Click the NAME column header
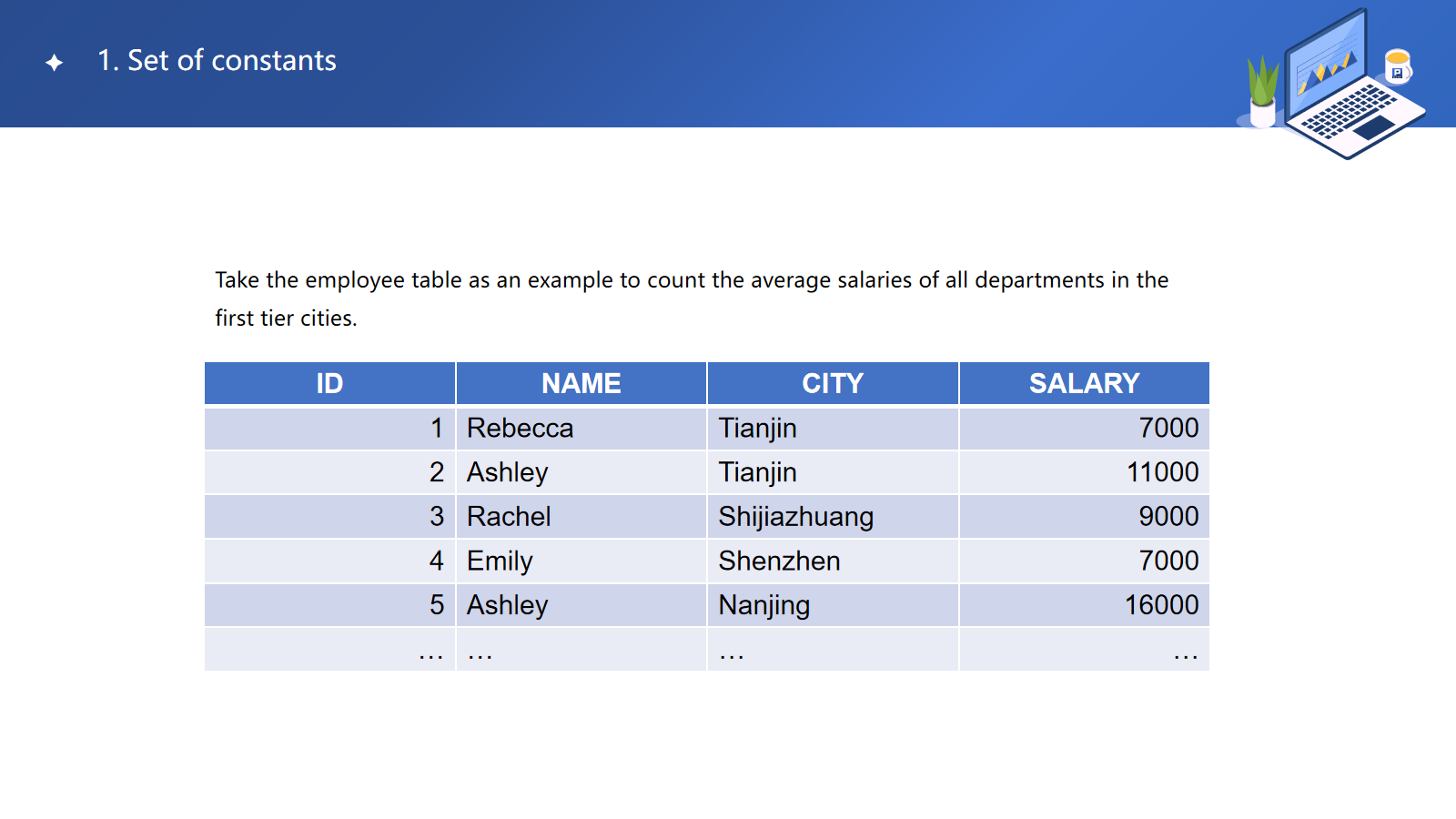 581,383
